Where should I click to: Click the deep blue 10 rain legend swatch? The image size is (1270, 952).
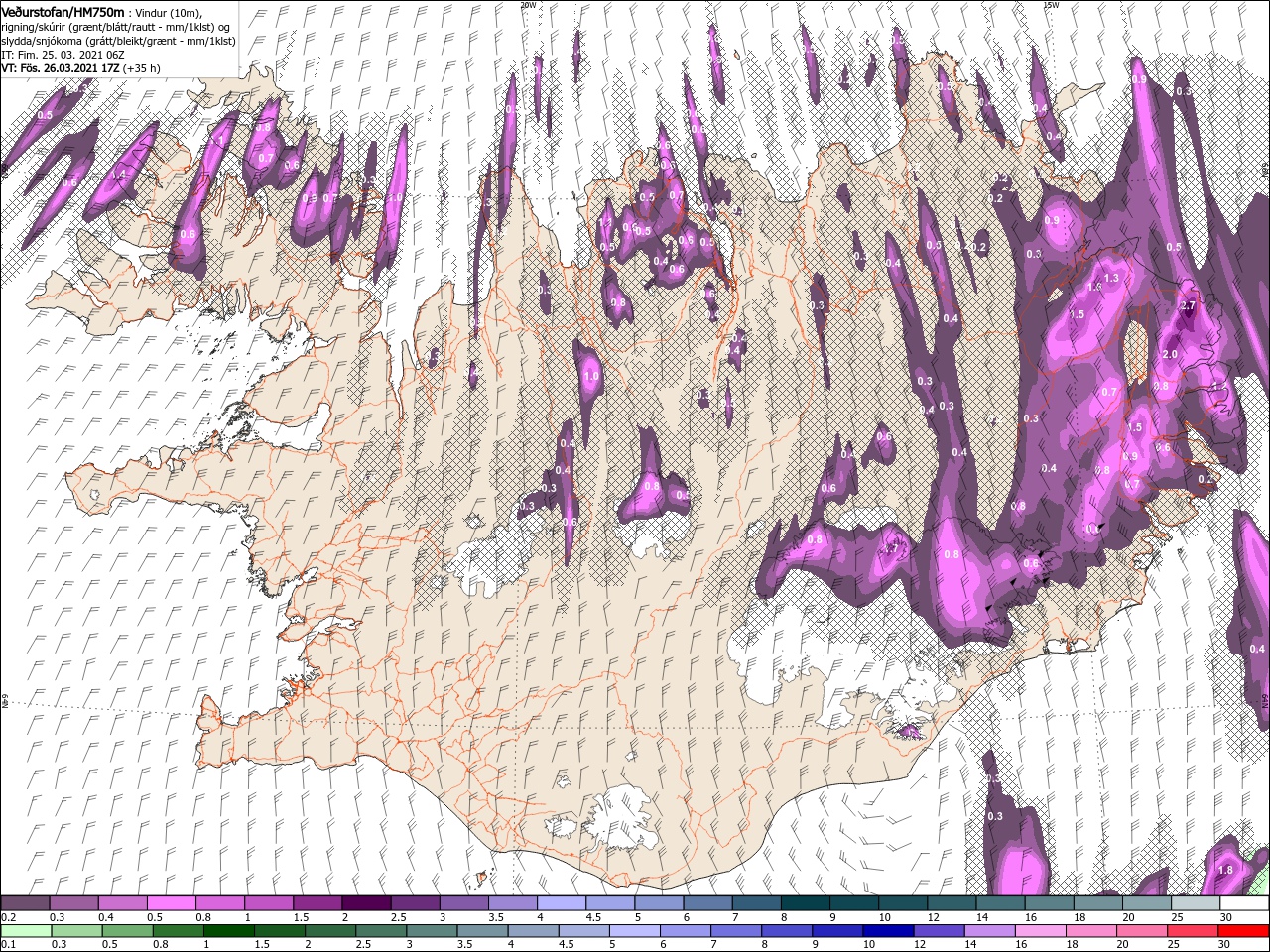[x=887, y=931]
